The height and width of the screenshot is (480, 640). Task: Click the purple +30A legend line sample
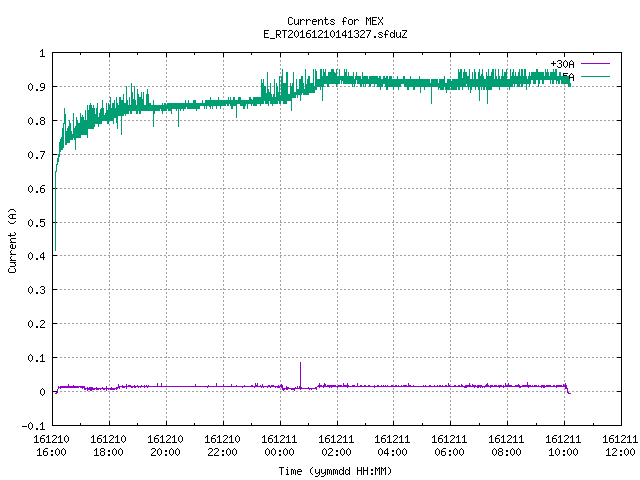click(595, 64)
